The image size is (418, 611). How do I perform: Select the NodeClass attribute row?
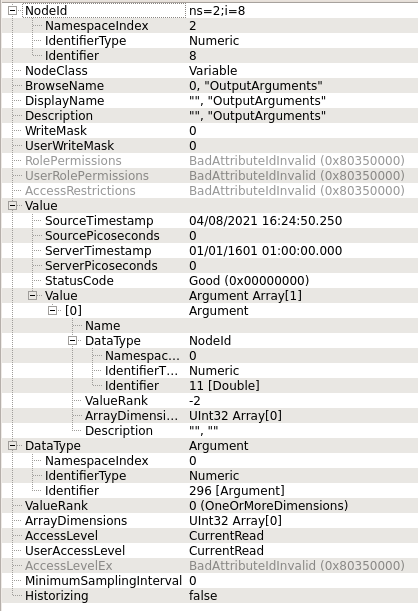click(210, 71)
